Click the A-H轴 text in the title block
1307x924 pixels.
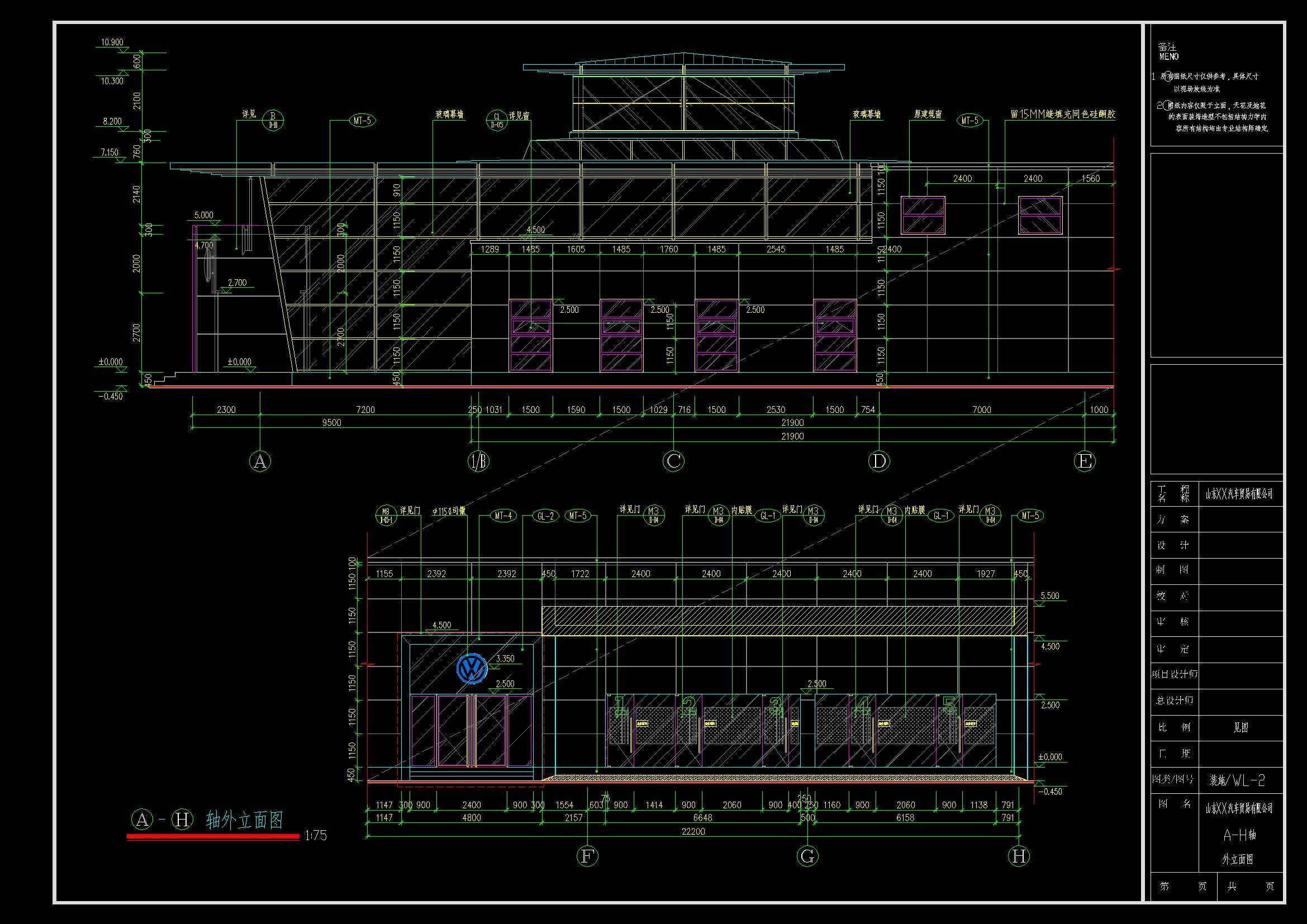pyautogui.click(x=1241, y=835)
